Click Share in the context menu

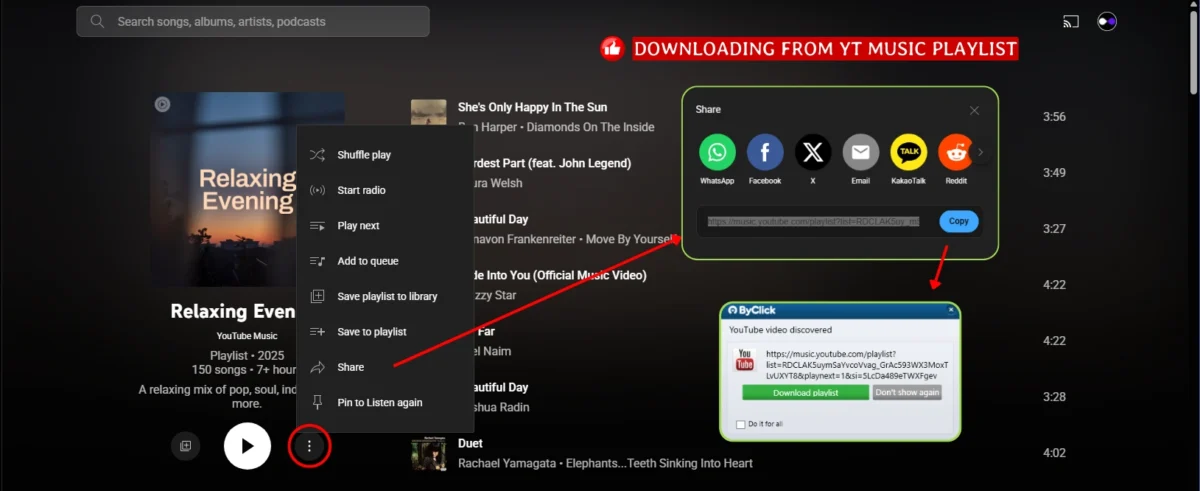click(x=385, y=367)
